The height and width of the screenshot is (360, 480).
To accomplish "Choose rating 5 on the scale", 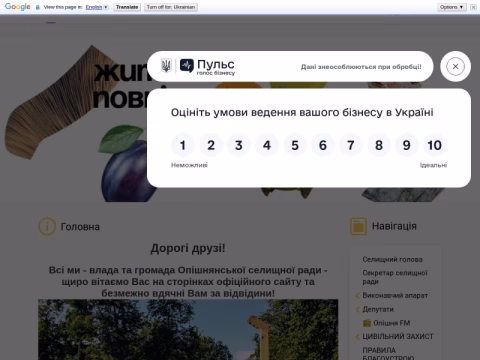I will 295,145.
